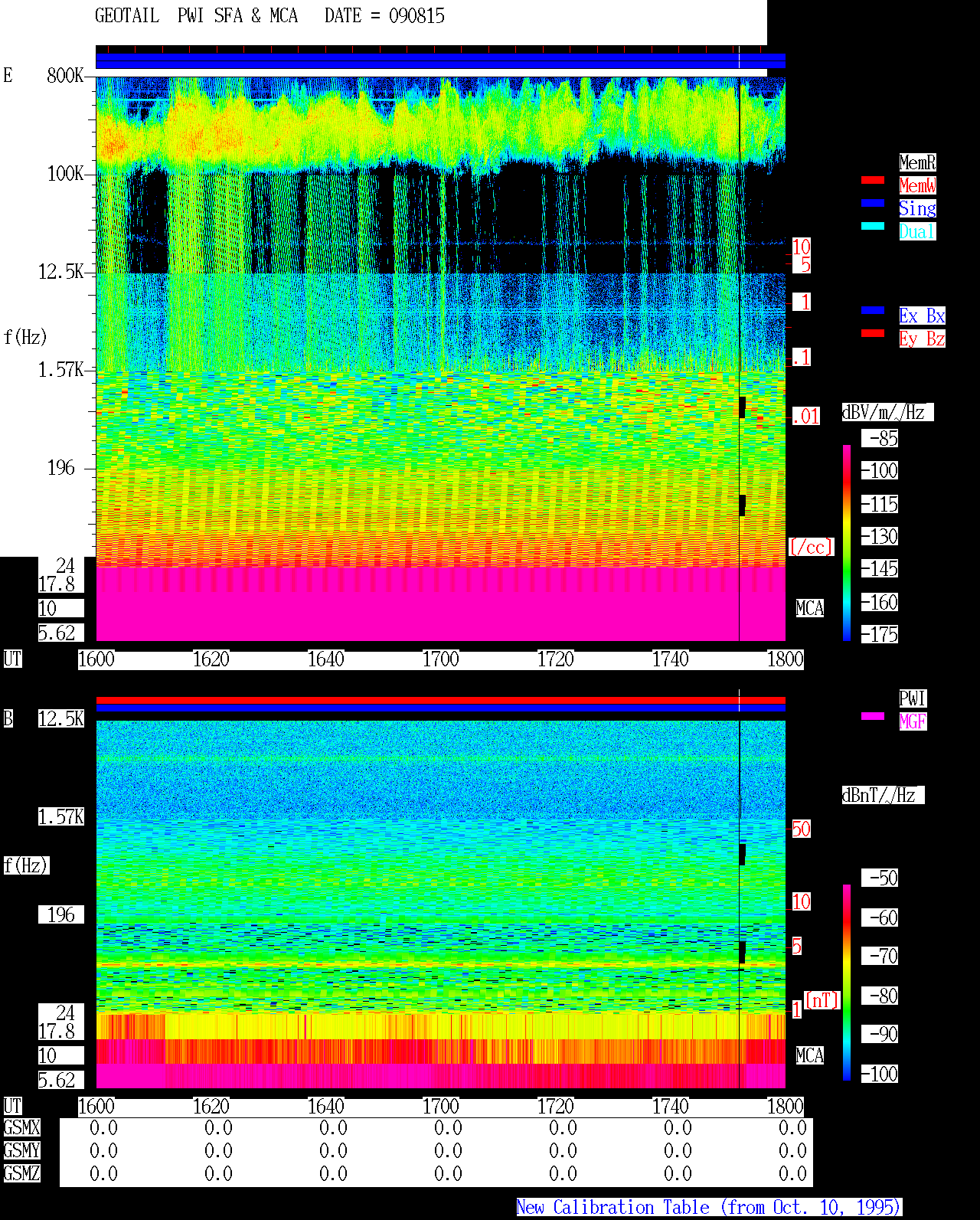Click the -130 color scale value
Screen dimensions: 980x1220
point(880,536)
